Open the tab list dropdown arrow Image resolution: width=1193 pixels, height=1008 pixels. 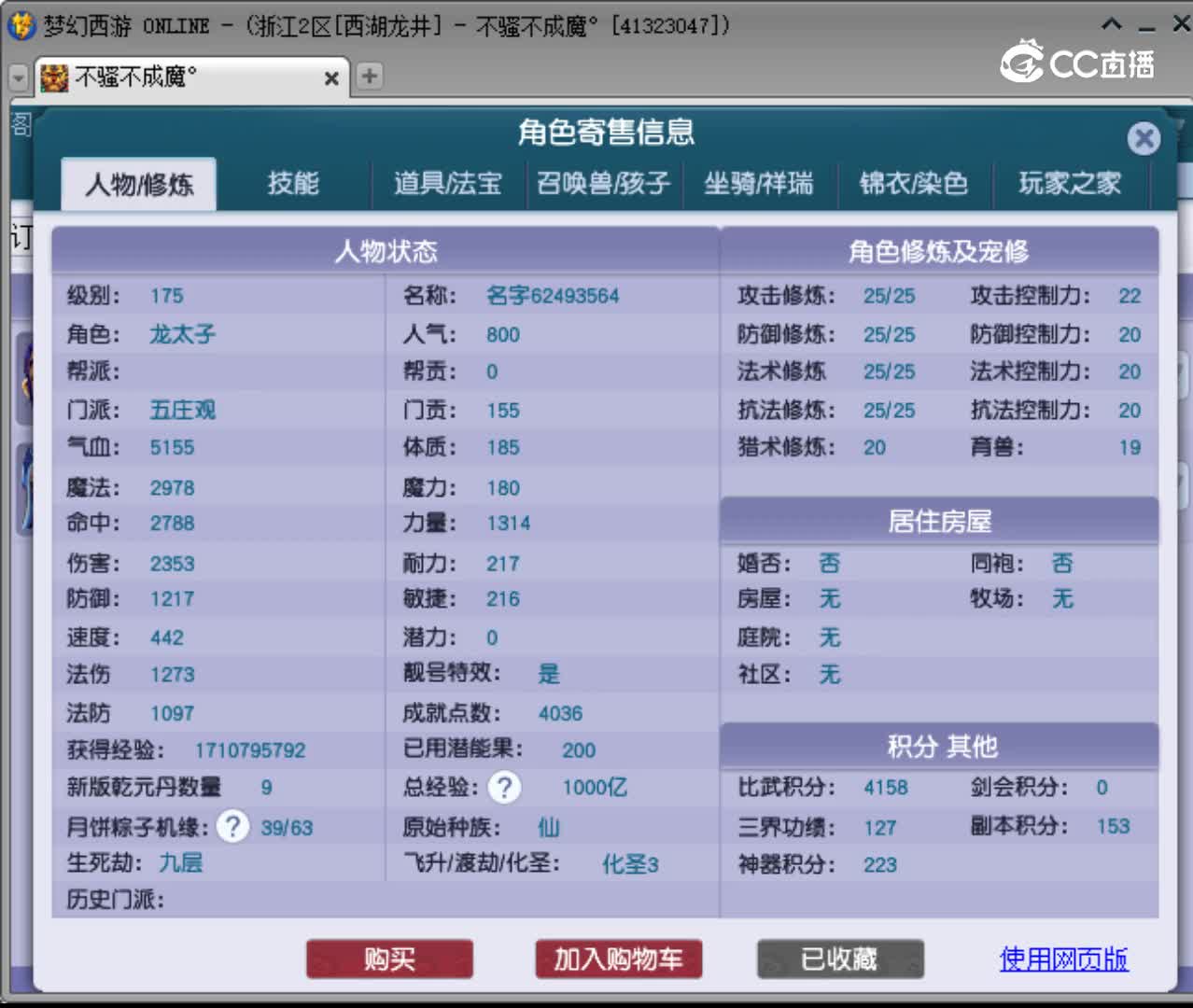click(x=18, y=77)
